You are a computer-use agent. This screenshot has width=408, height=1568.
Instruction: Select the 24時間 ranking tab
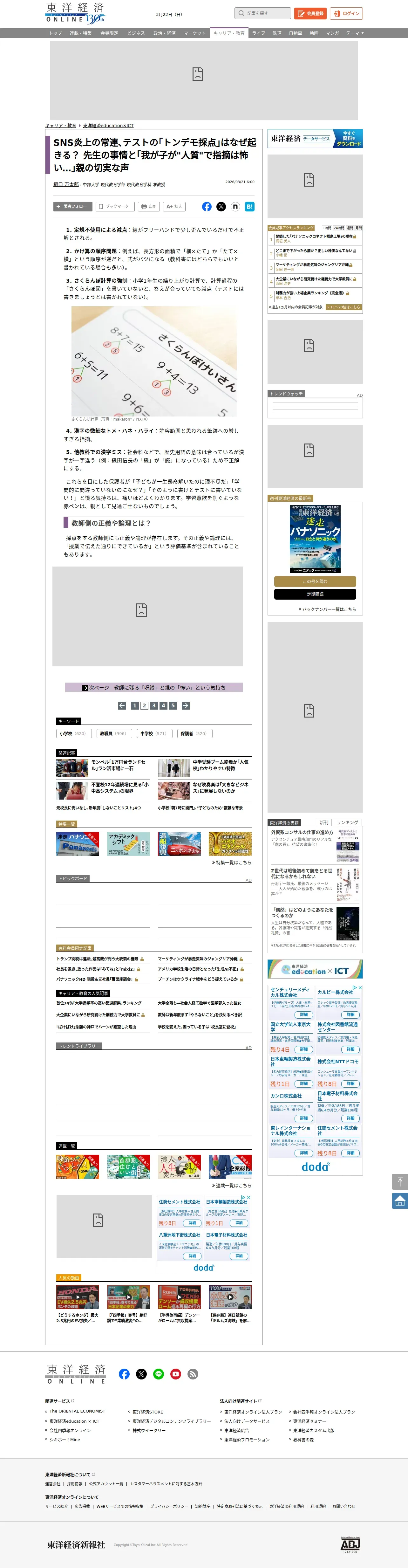coord(339,228)
